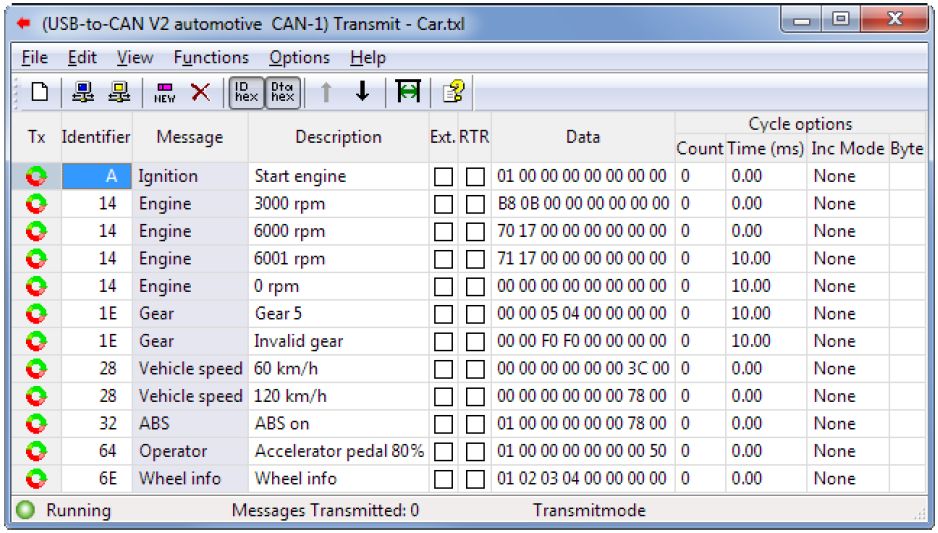The height and width of the screenshot is (533, 938).
Task: Open the View menu
Action: (135, 57)
